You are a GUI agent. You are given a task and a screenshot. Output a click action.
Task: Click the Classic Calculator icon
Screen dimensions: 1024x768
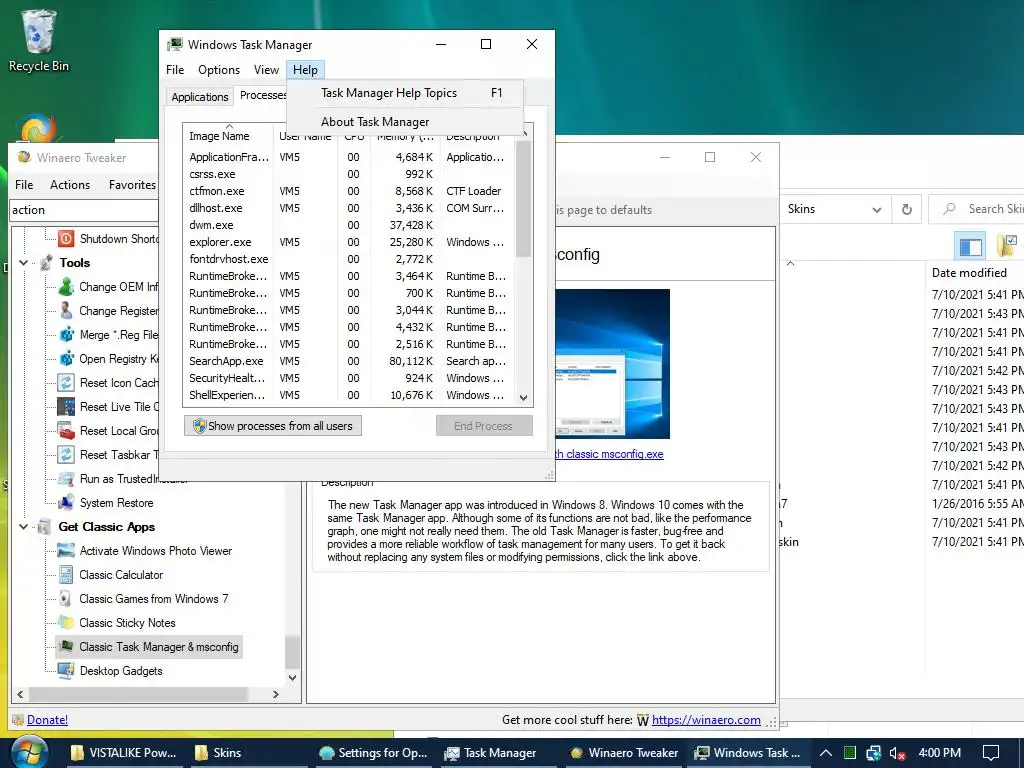point(66,575)
